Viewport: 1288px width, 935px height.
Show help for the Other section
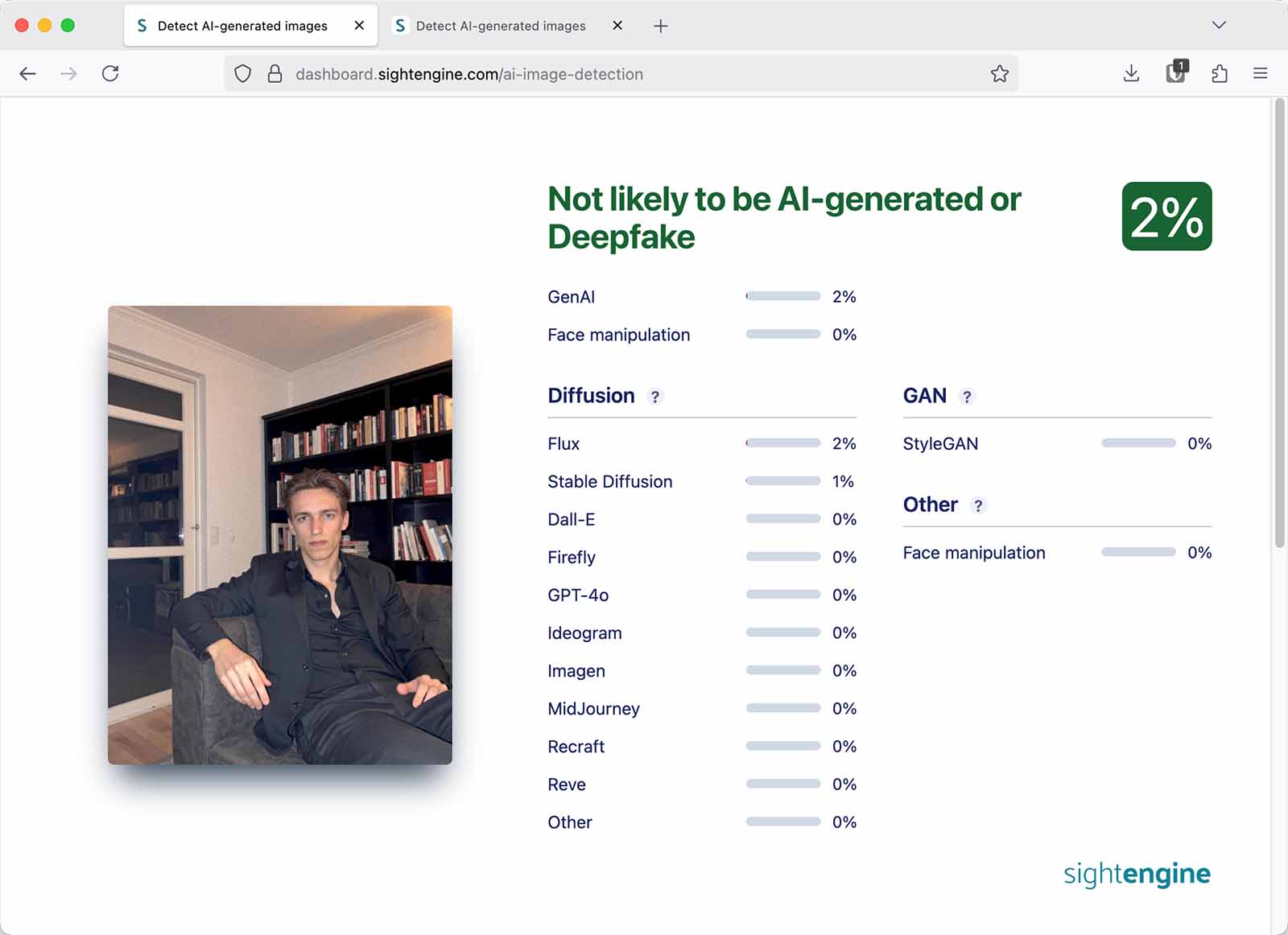(978, 505)
